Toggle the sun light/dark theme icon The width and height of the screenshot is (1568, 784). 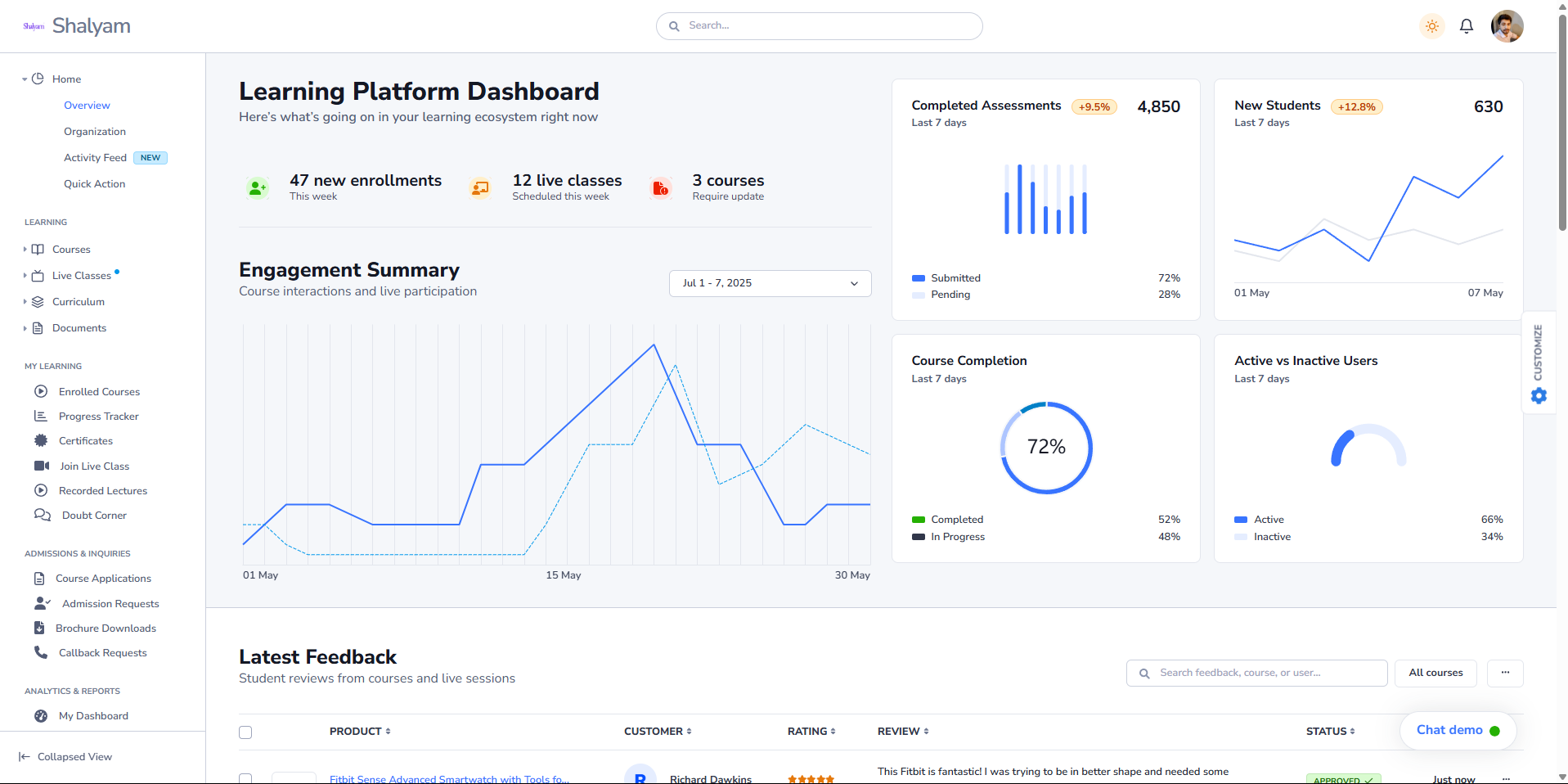(x=1431, y=26)
